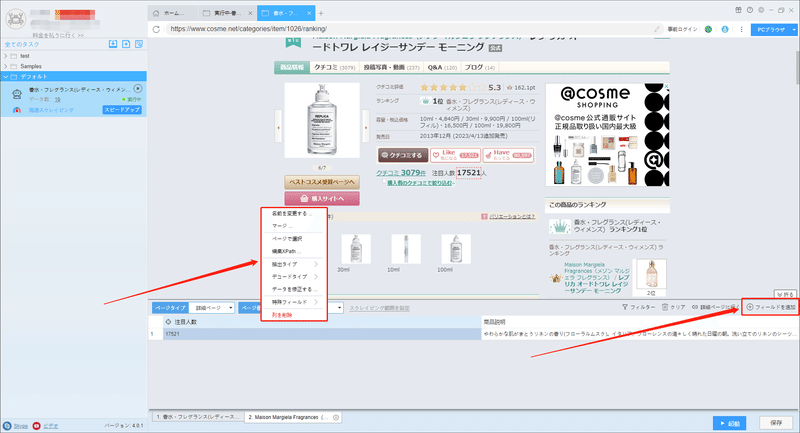Image resolution: width=800 pixels, height=433 pixels.
Task: Click the crab avatar profile icon
Action: point(16,19)
